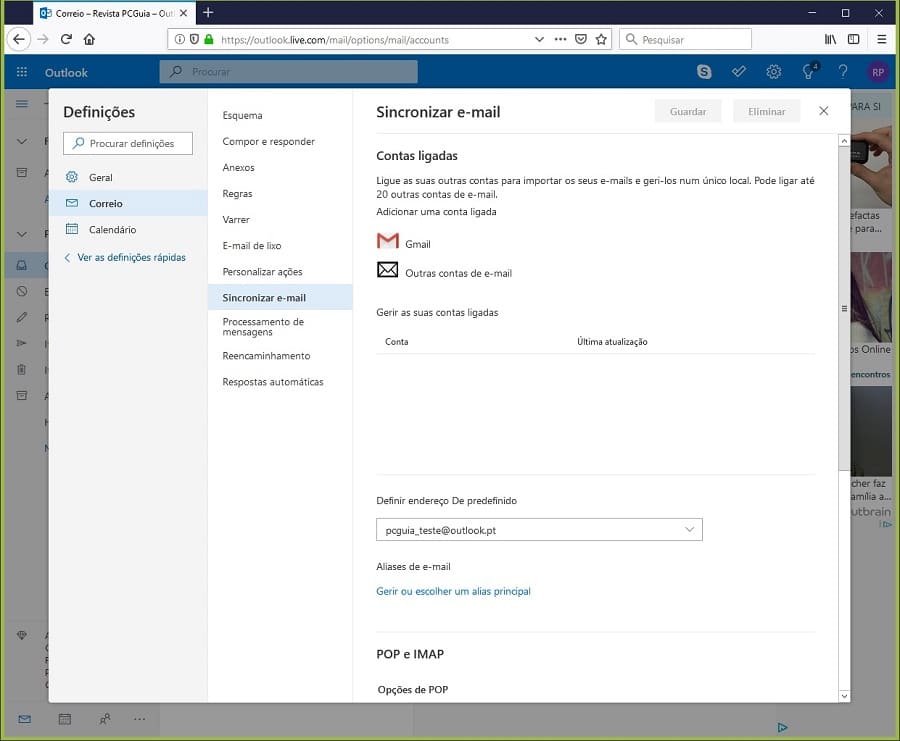Open the Regras settings
The width and height of the screenshot is (900, 741).
pyautogui.click(x=237, y=193)
